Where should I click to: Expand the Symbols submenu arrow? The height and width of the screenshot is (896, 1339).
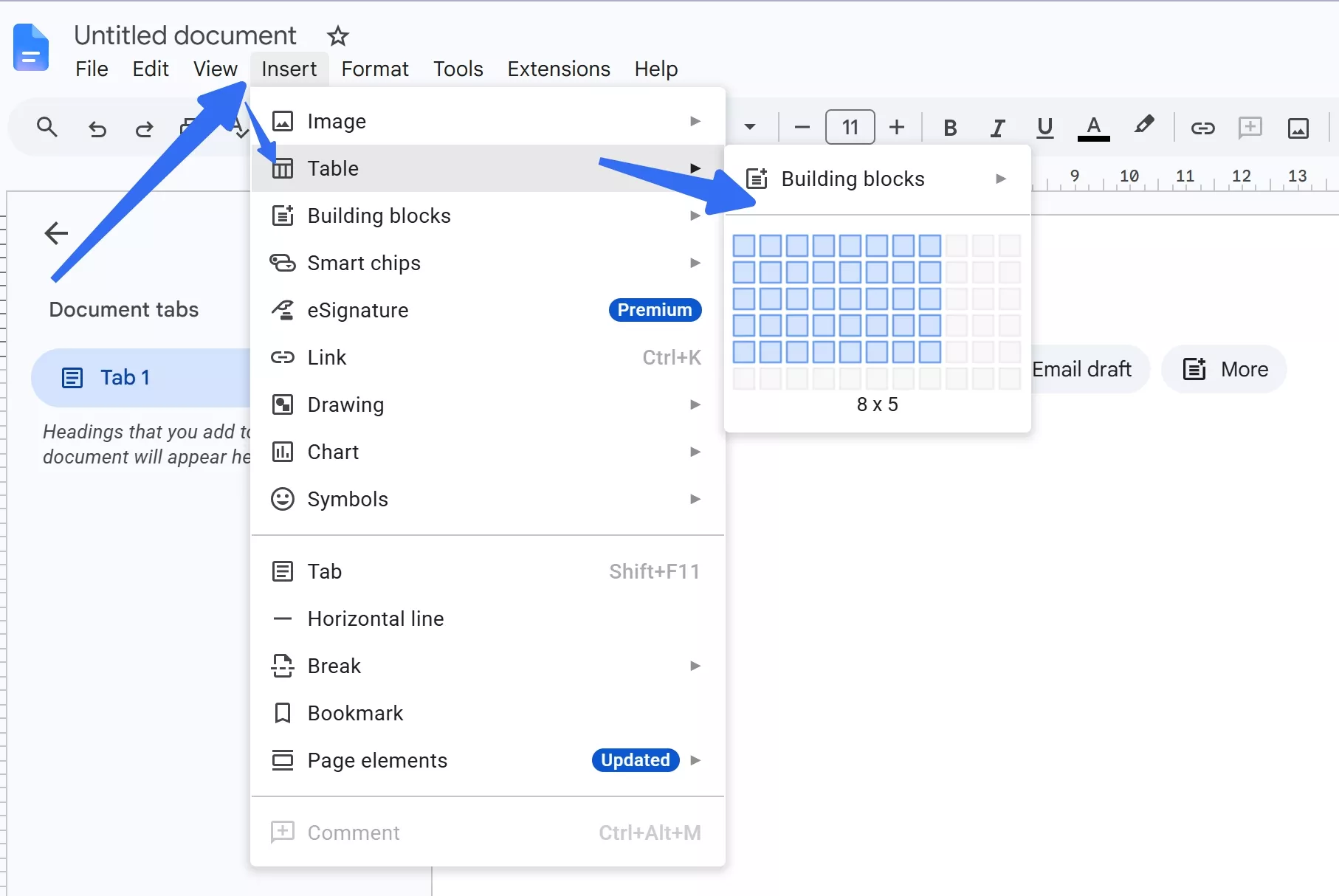point(695,499)
